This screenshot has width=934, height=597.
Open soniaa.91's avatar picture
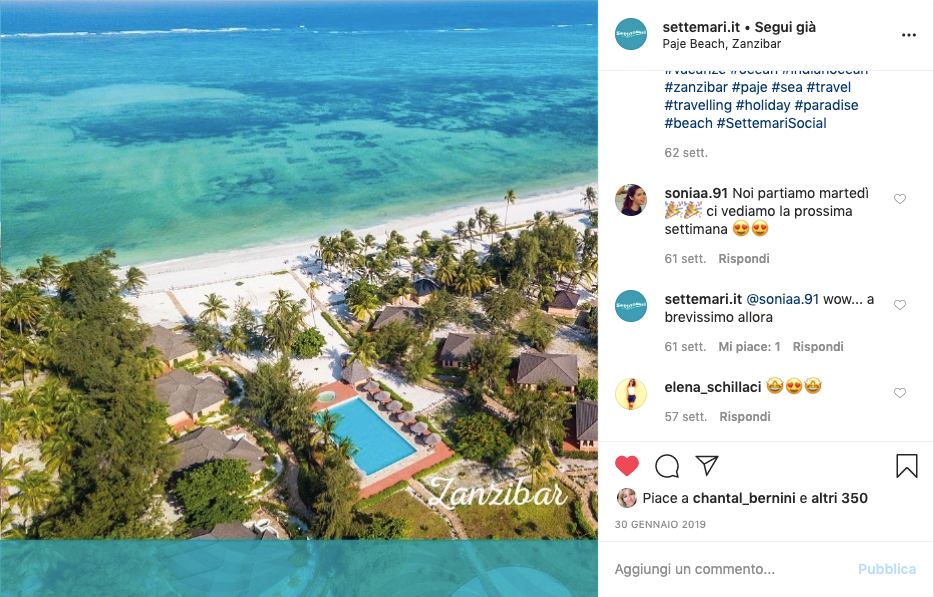[631, 200]
